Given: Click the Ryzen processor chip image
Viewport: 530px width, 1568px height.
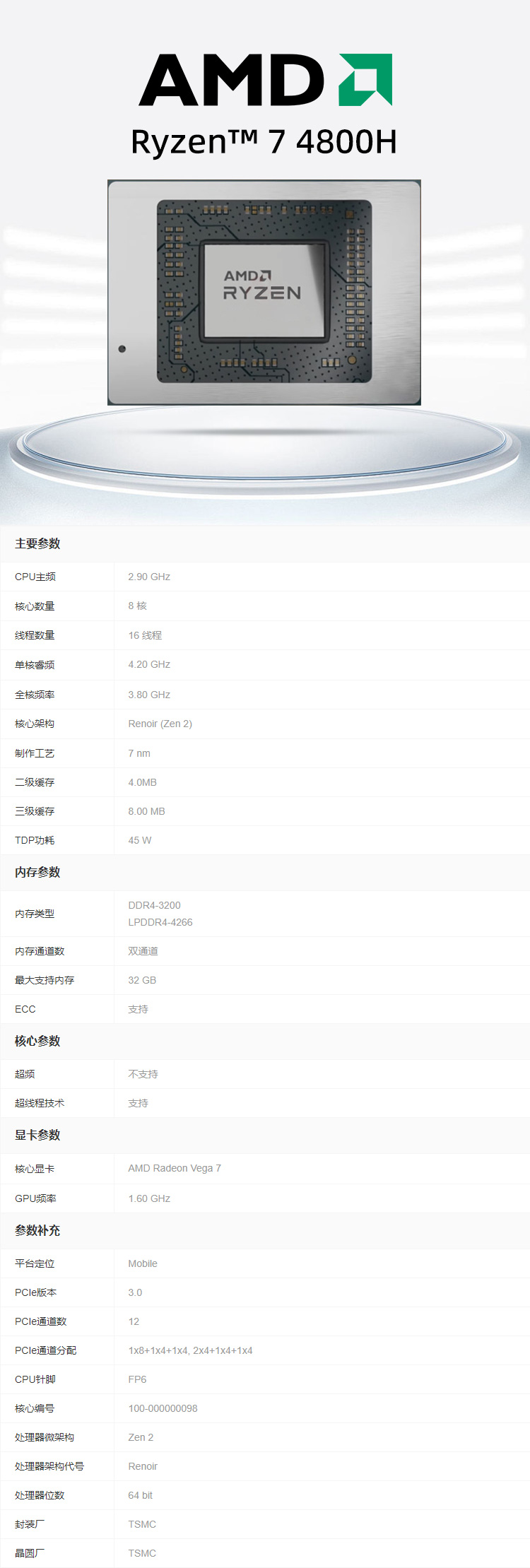Looking at the screenshot, I should [264, 292].
